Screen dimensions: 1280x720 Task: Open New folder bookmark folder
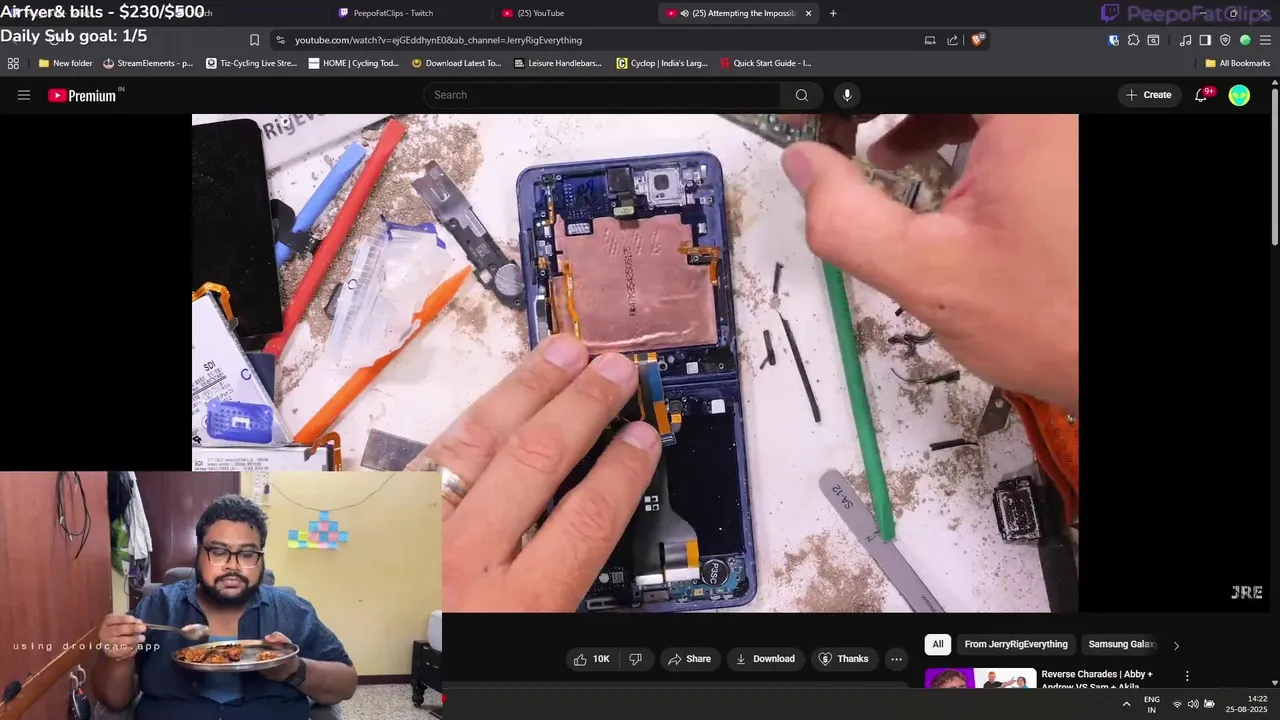(65, 63)
